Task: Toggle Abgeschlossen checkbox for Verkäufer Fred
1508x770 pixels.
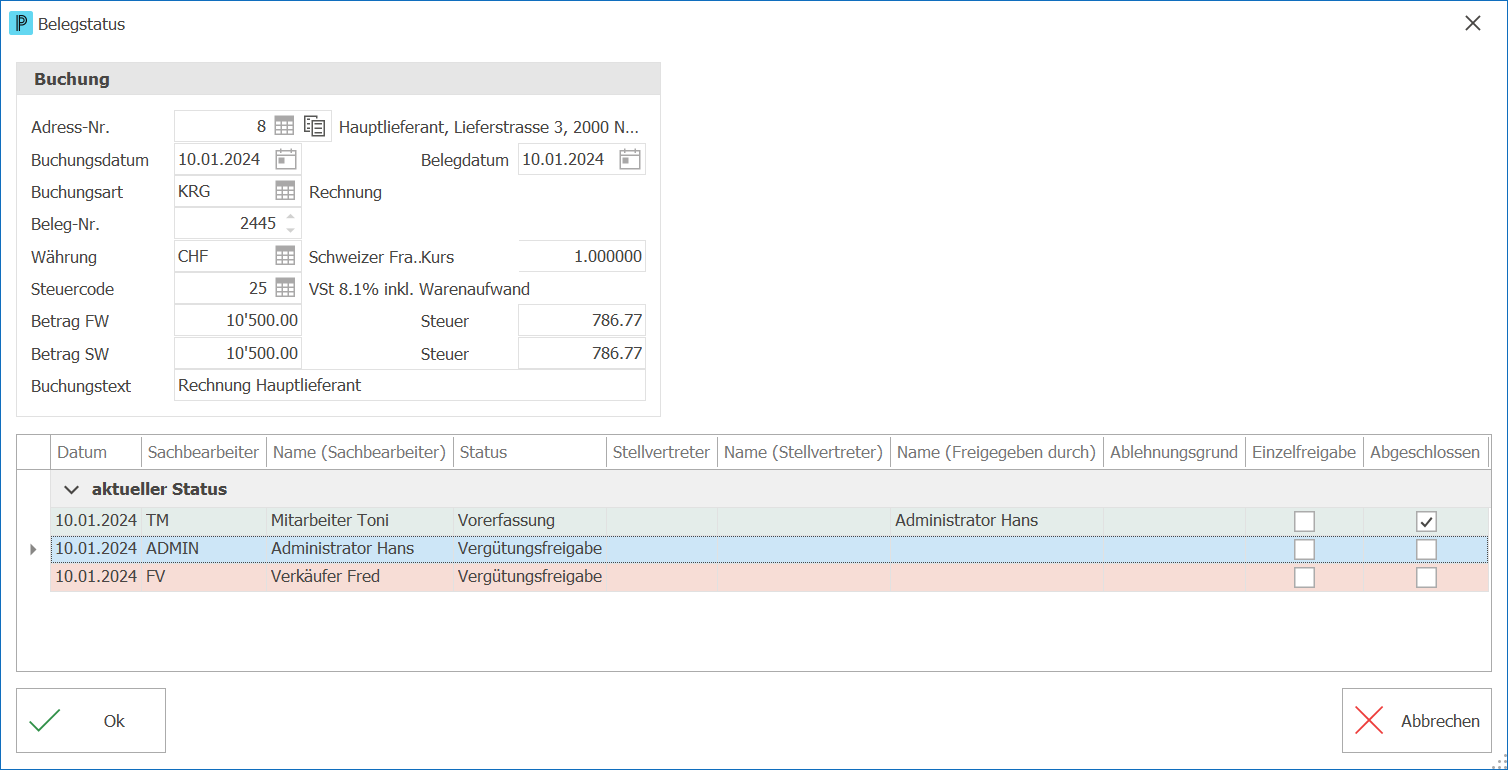Action: click(x=1426, y=577)
